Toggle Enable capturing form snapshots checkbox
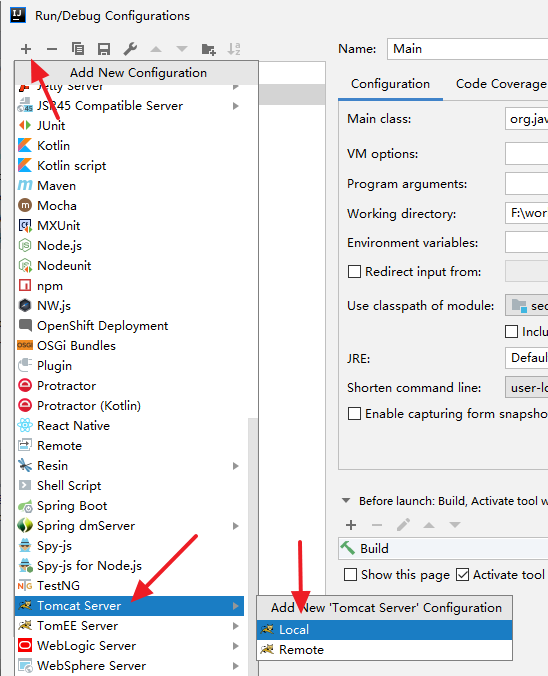Viewport: 548px width, 676px height. (354, 413)
